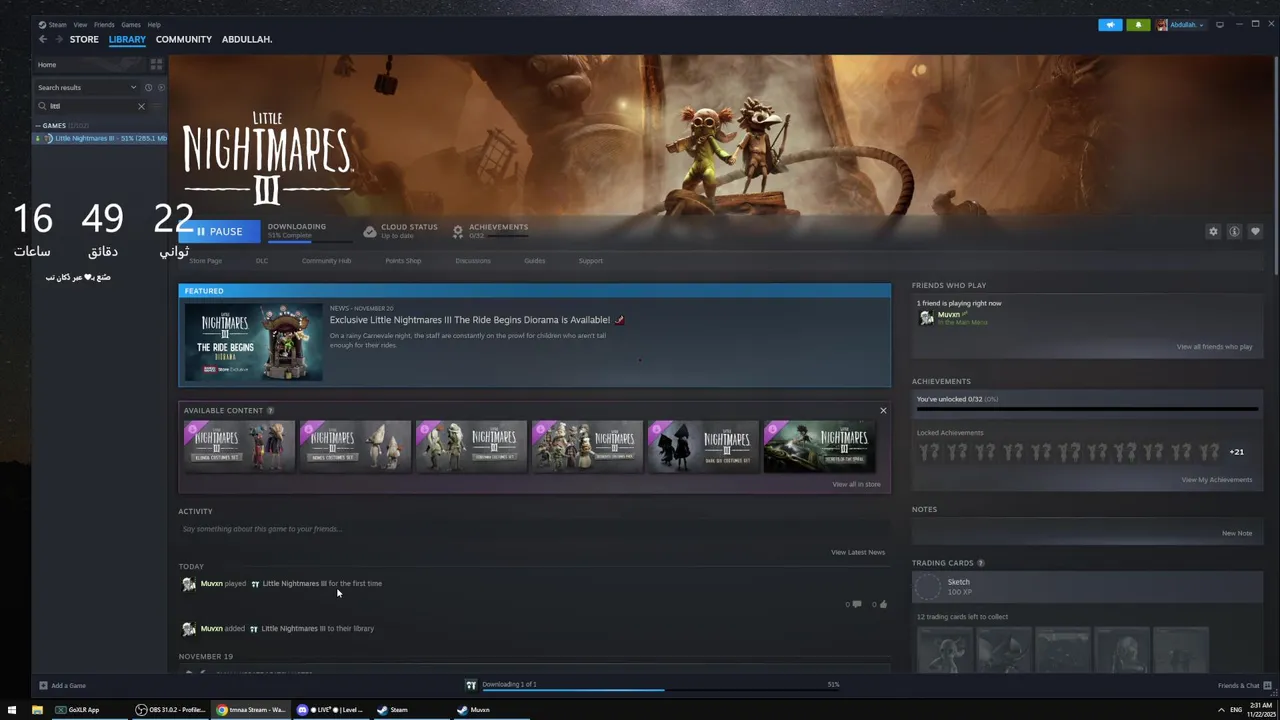Open Friends & Chat
The height and width of the screenshot is (720, 1280).
1244,685
